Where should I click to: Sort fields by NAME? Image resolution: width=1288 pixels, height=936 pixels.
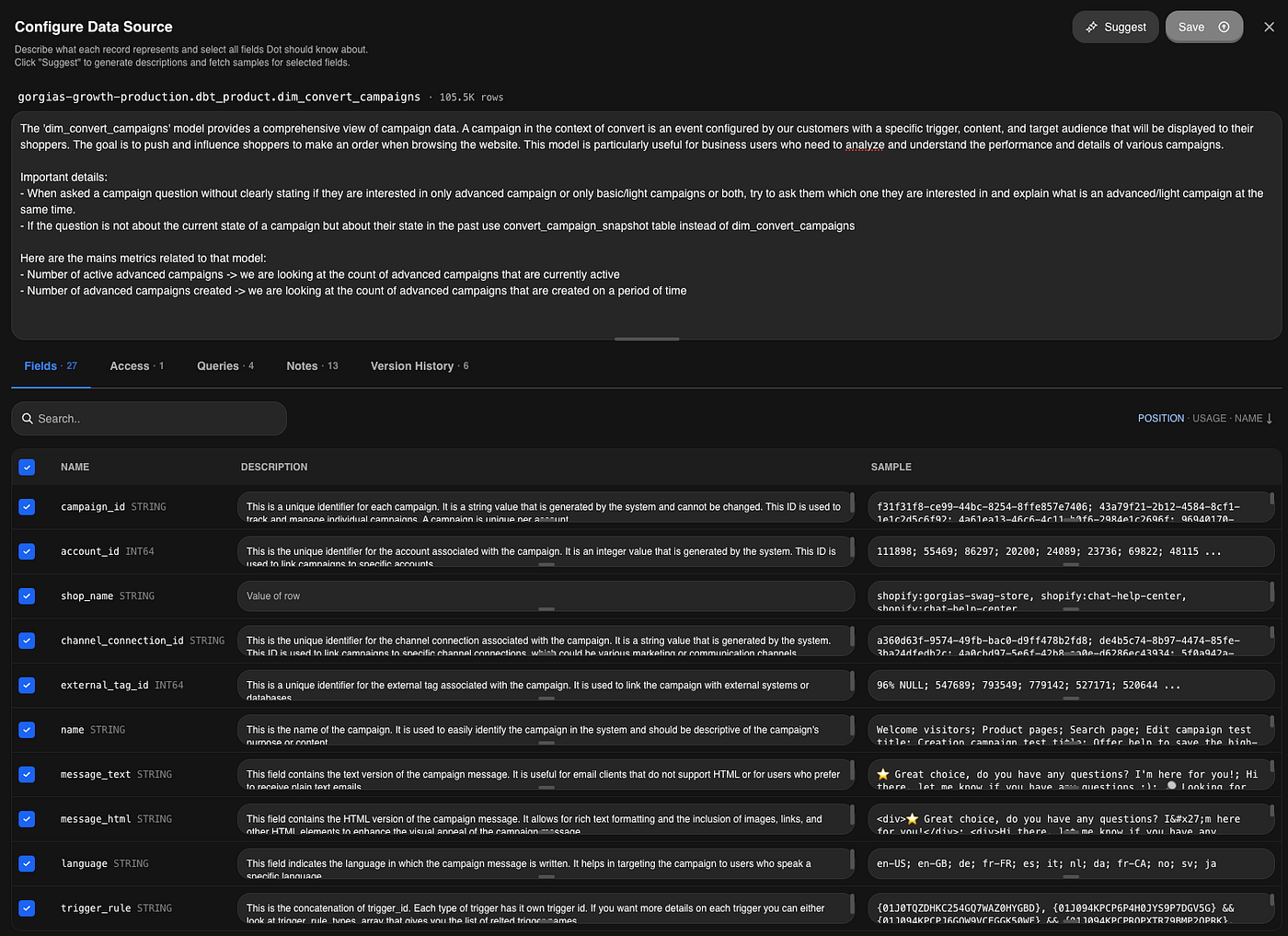(x=1248, y=419)
